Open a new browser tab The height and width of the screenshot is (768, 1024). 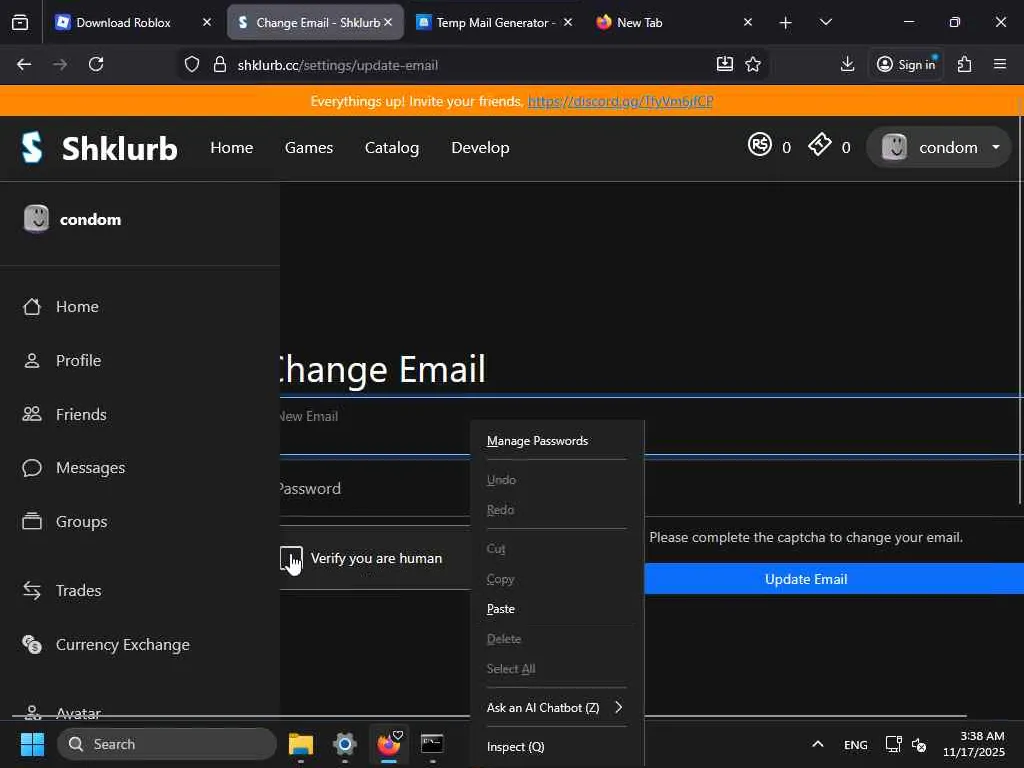[x=786, y=23]
